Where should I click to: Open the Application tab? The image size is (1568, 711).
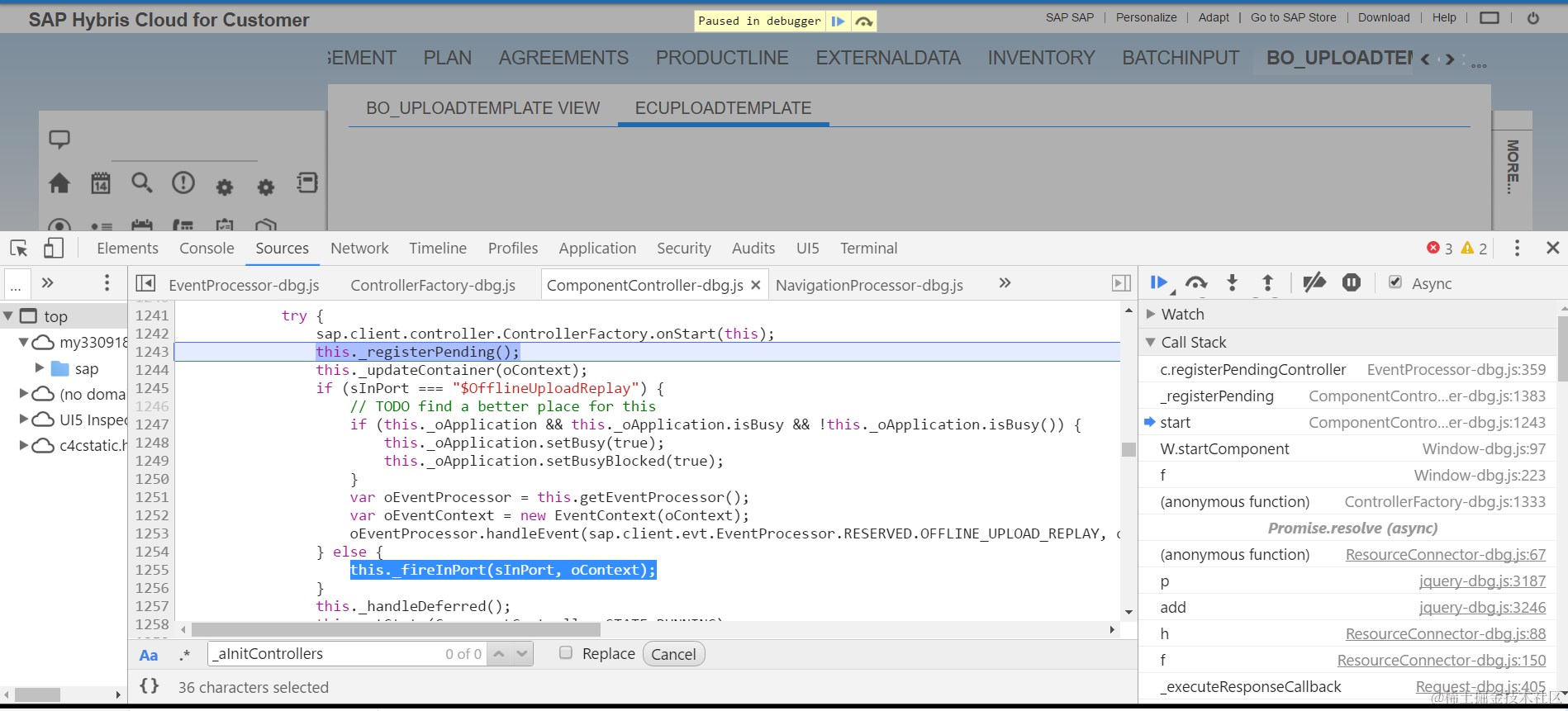[597, 249]
